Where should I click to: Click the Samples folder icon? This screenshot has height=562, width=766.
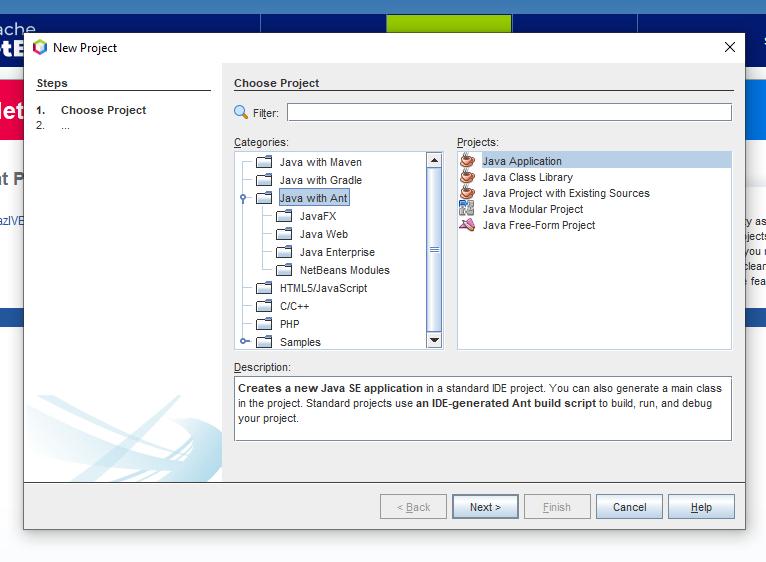264,342
